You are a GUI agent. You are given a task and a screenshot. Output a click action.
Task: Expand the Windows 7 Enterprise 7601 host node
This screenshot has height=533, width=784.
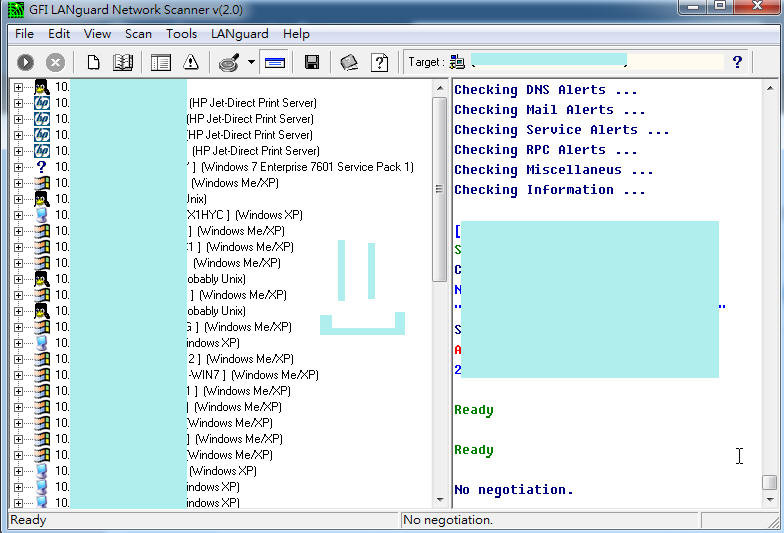click(x=18, y=167)
